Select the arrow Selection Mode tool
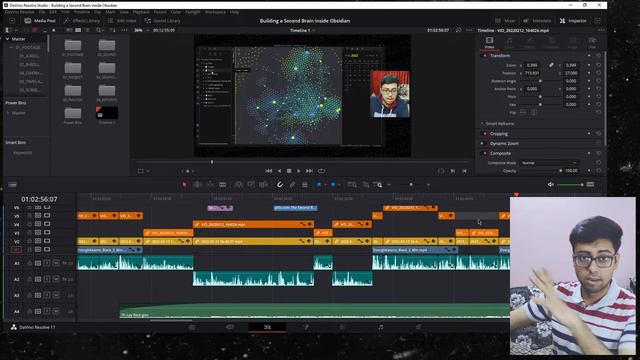The width and height of the screenshot is (640, 360). (184, 184)
